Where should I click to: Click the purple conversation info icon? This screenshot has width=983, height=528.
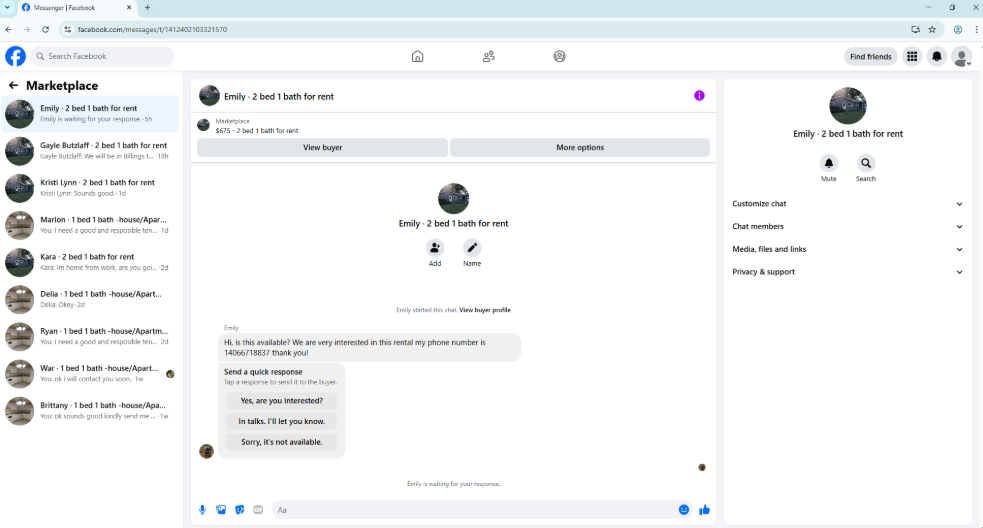click(699, 96)
